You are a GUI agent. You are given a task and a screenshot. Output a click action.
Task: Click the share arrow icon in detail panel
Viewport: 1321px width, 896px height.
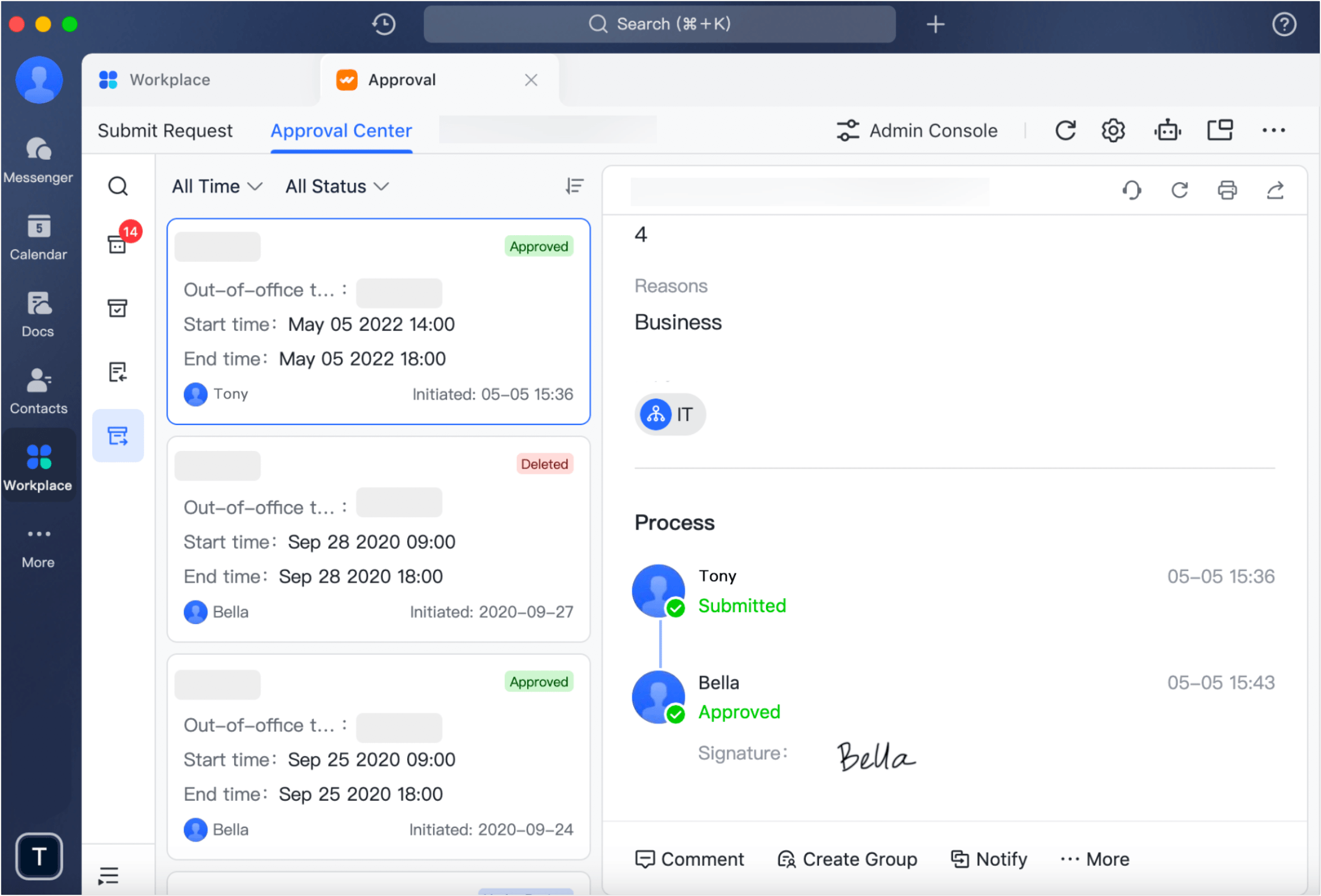(x=1275, y=191)
